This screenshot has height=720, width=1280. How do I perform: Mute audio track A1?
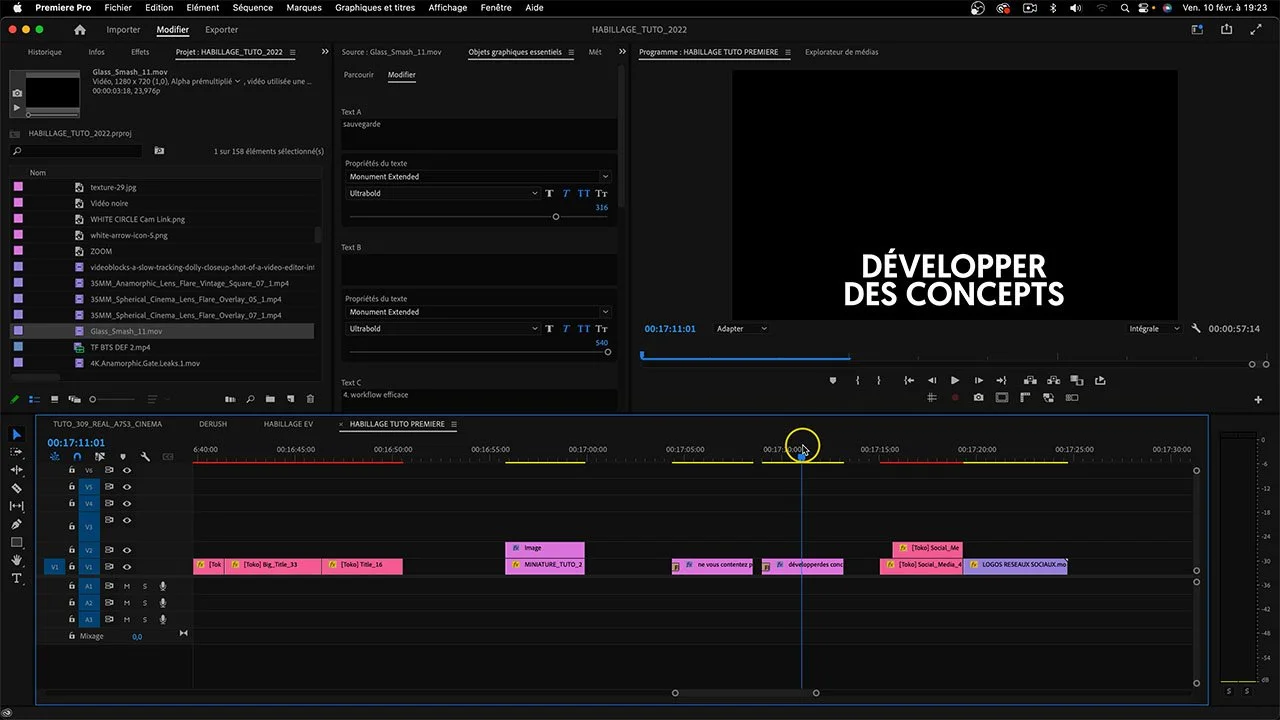tap(127, 586)
